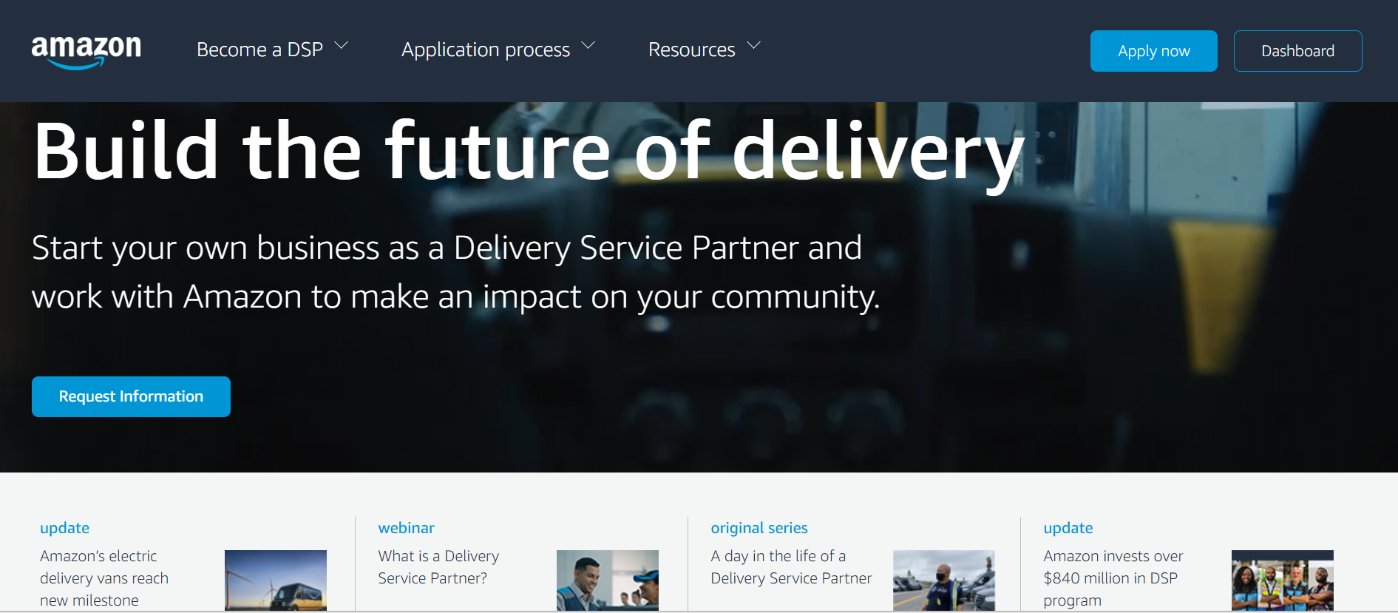1398x613 pixels.
Task: Select Application process in the navigation
Action: tap(485, 49)
